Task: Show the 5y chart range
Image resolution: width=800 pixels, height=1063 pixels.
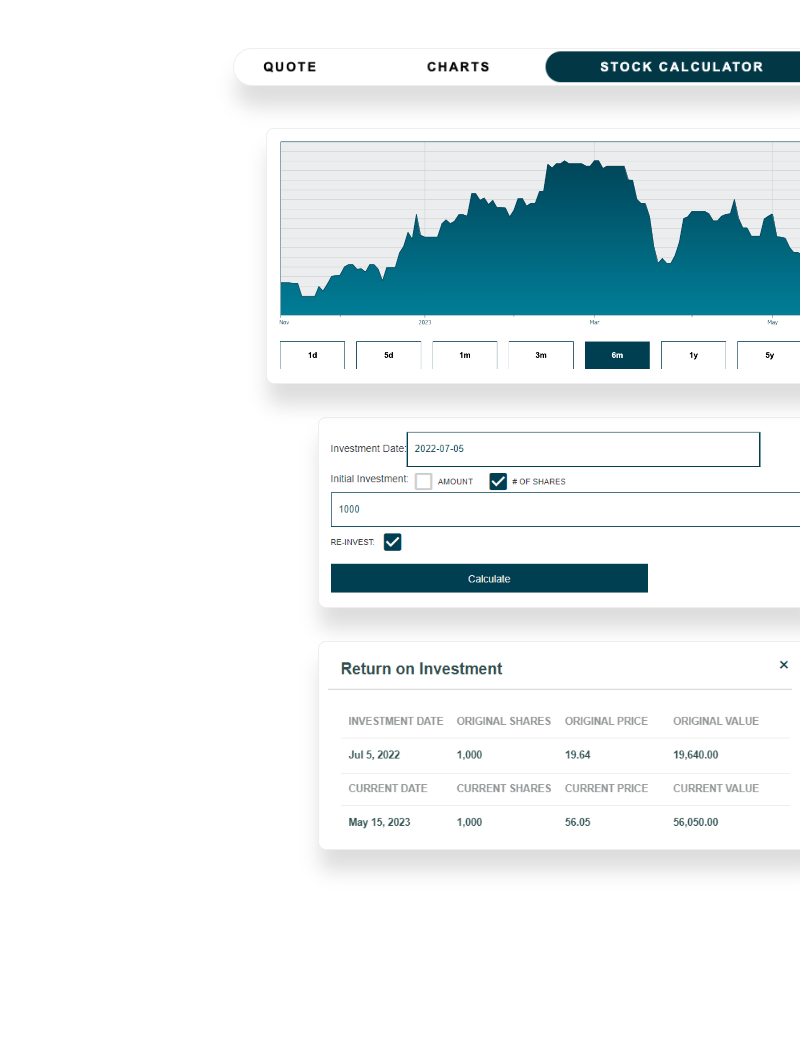Action: click(768, 355)
